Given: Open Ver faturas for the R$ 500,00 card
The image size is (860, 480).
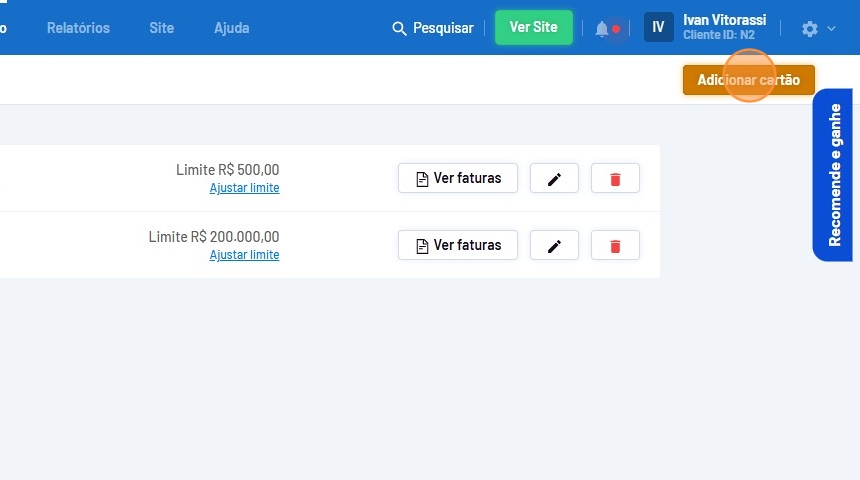Looking at the screenshot, I should (457, 178).
